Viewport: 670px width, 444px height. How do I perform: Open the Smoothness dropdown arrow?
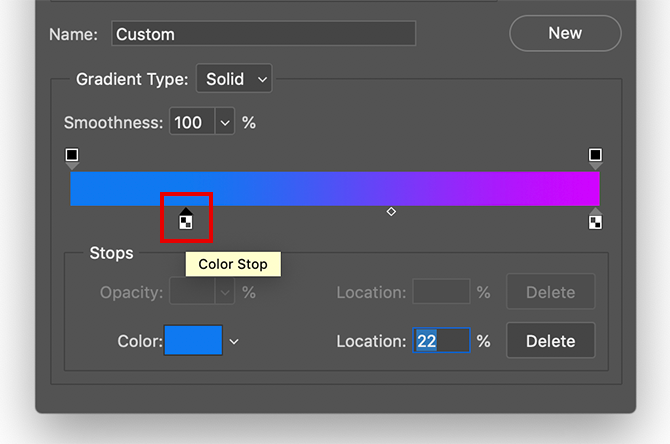click(x=225, y=122)
